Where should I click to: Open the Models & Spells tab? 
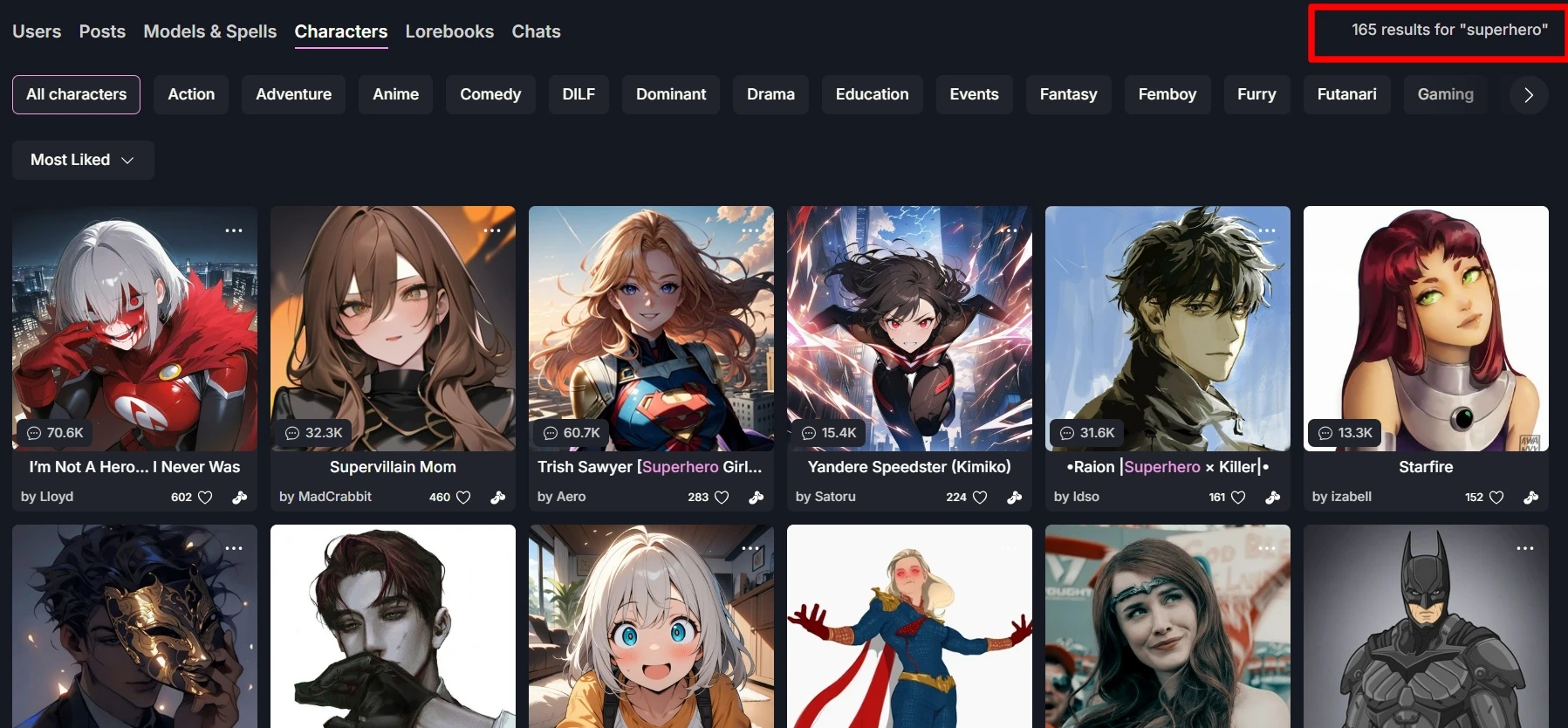tap(209, 31)
